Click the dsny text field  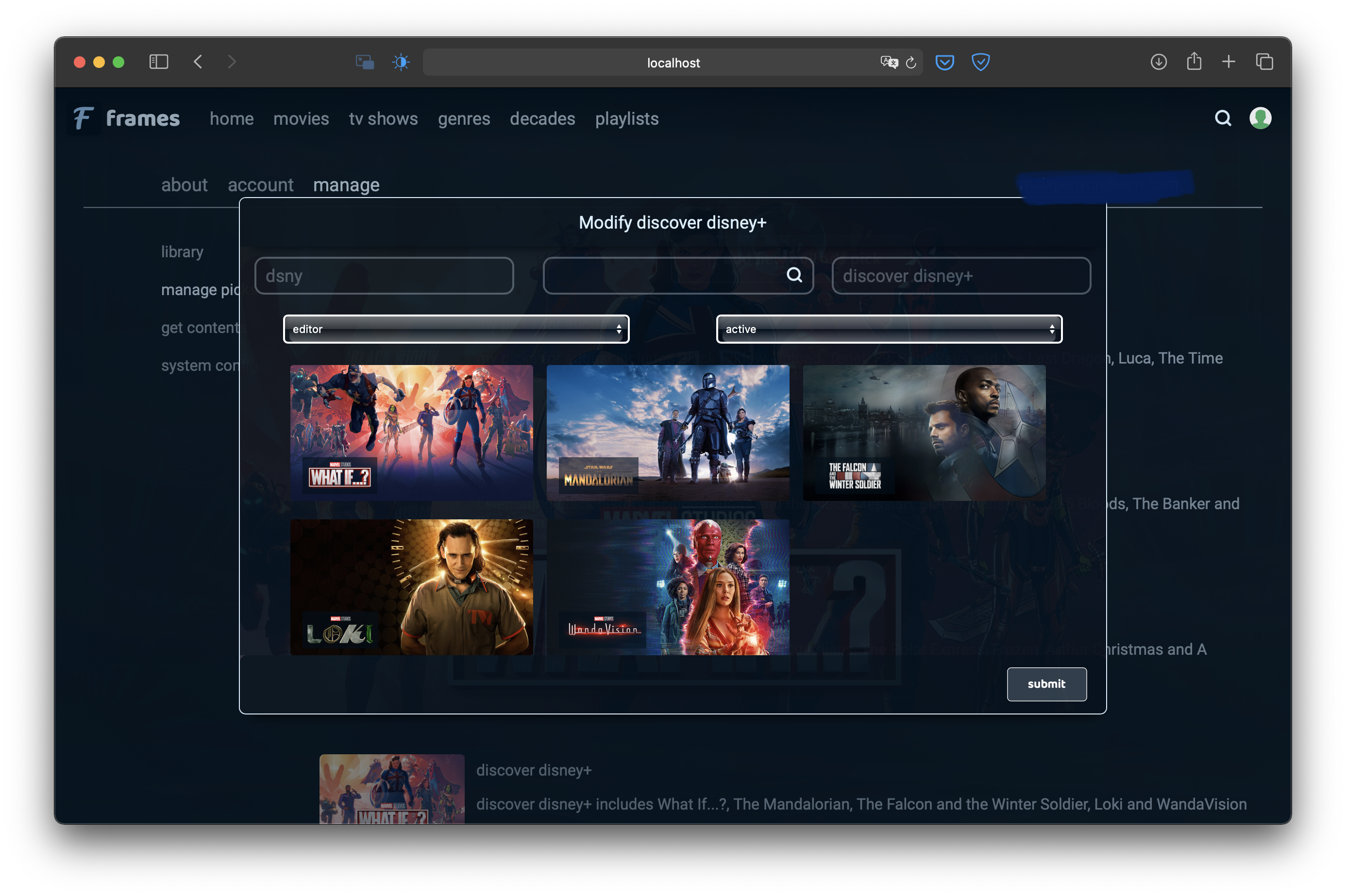click(384, 276)
